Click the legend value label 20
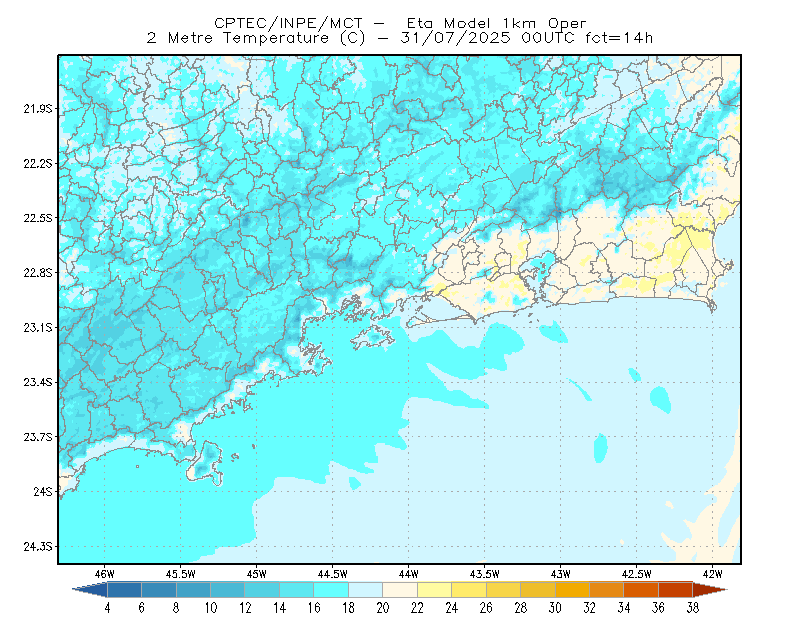Viewport: 800px width, 618px height. pos(383,608)
